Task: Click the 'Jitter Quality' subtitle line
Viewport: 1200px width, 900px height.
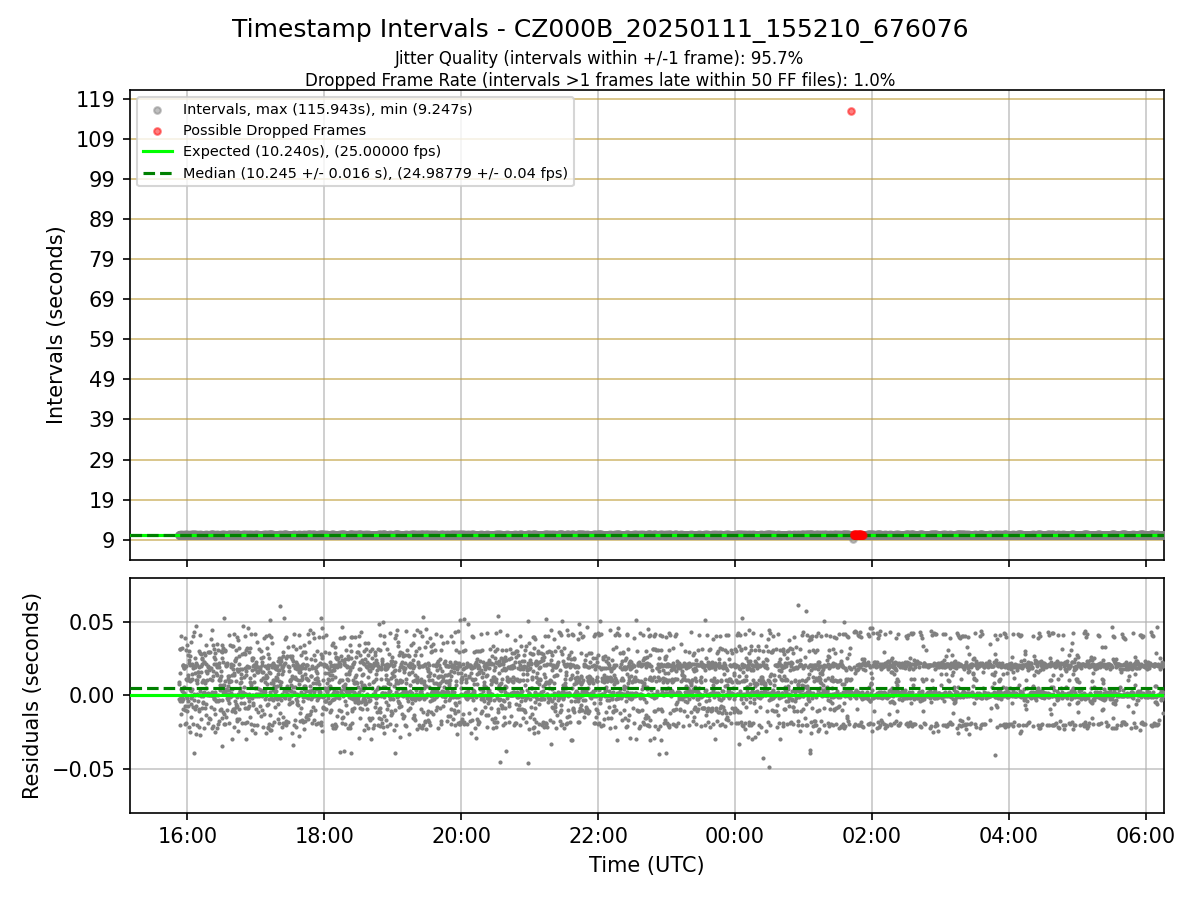Action: pos(599,59)
